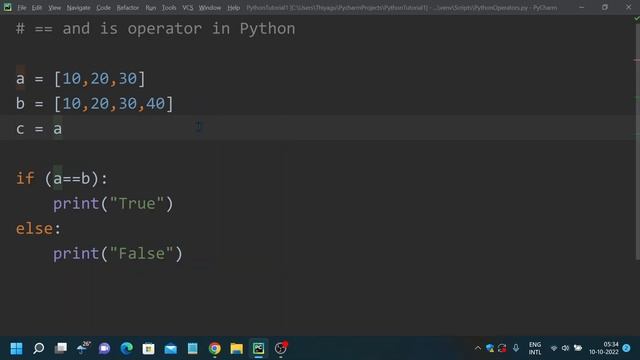Click the Windows Start button
The width and height of the screenshot is (640, 360).
[16, 348]
